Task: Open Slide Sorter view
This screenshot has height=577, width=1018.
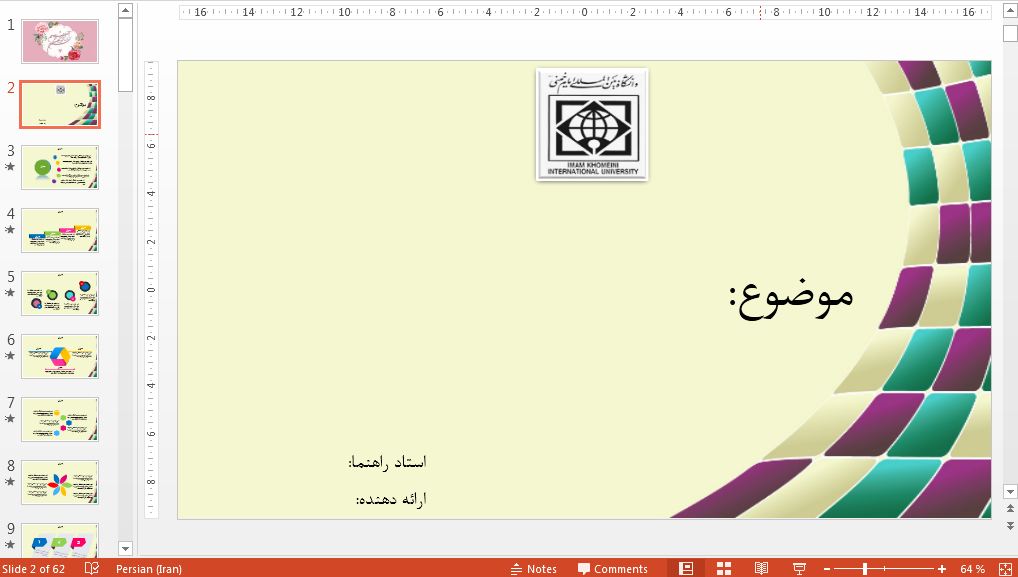Action: click(723, 568)
